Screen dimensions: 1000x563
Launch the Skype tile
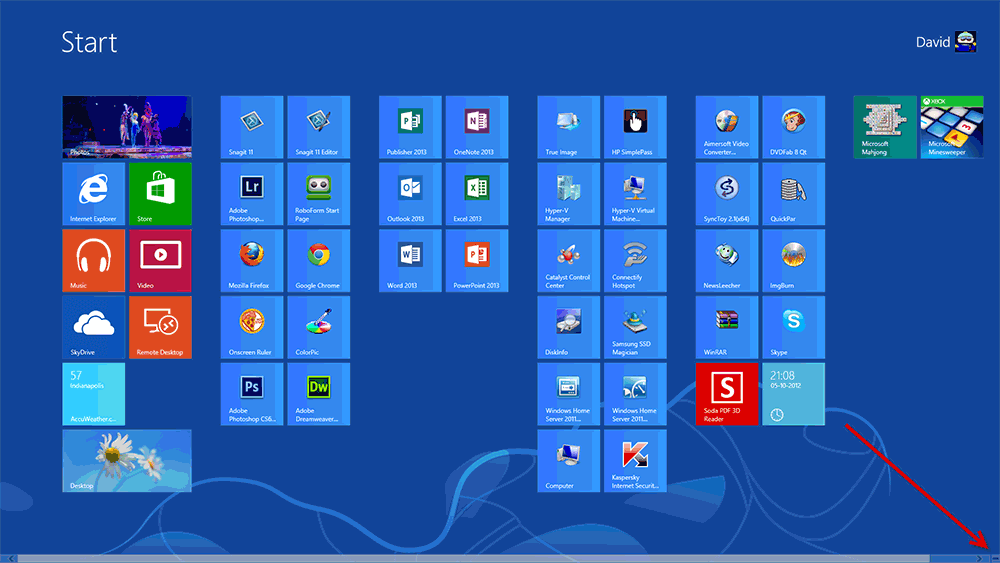[793, 327]
